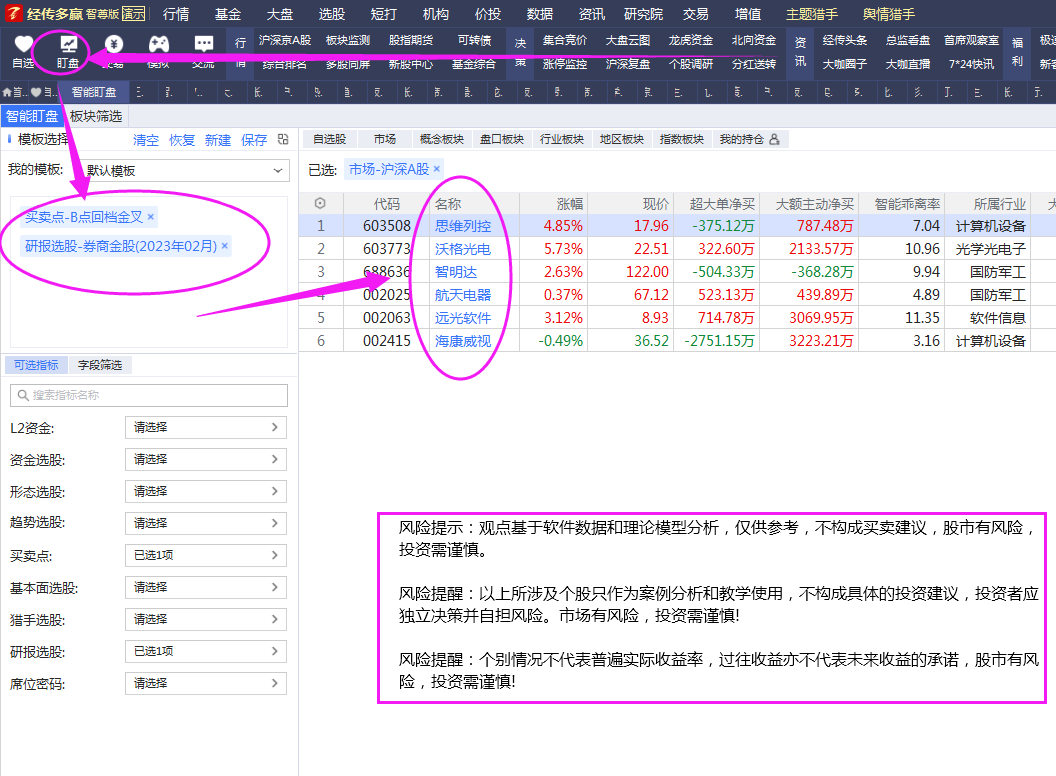Open 经传头条 in the toolbar

click(845, 40)
